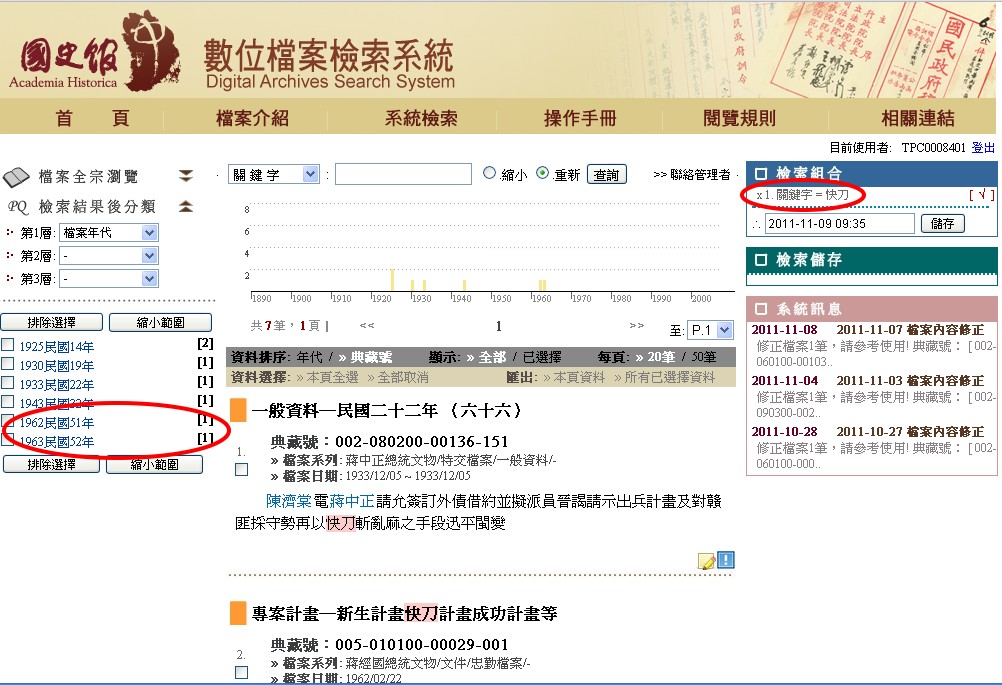Open the 閱覽規則 menu item
1002x685 pixels.
pyautogui.click(x=739, y=118)
